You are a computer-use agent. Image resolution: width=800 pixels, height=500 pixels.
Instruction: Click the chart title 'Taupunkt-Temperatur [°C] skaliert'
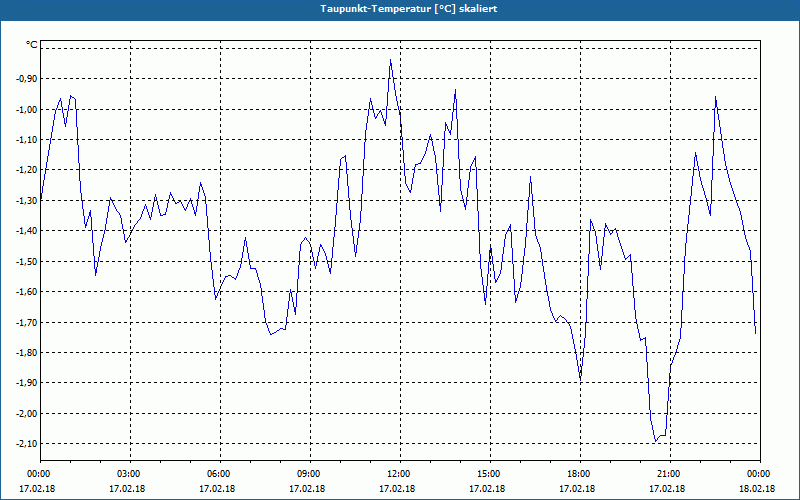click(409, 9)
